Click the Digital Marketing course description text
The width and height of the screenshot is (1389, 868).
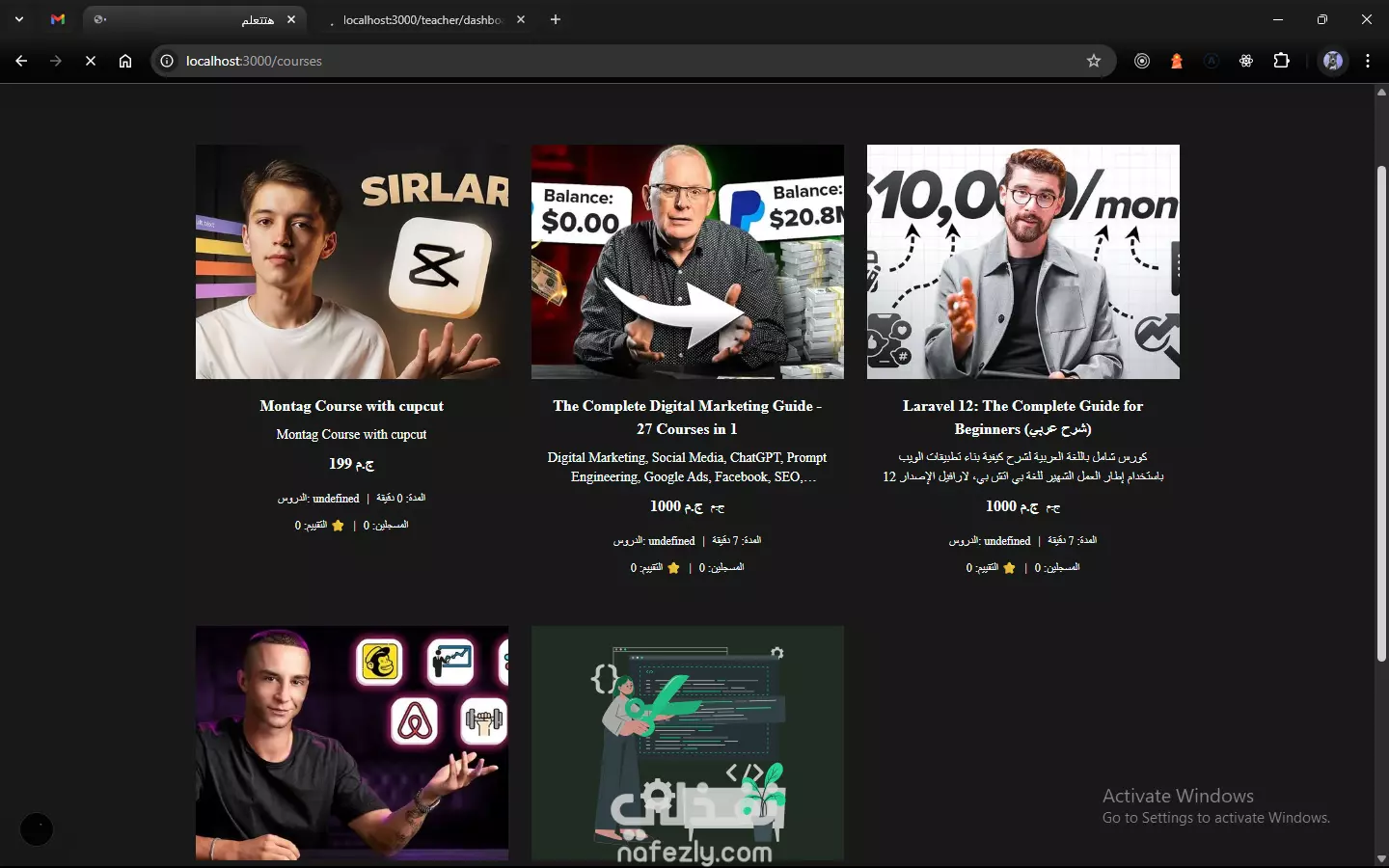(688, 467)
